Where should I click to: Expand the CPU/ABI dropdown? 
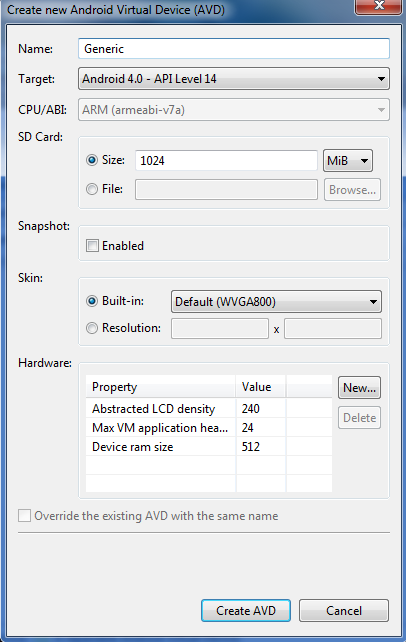tap(234, 110)
